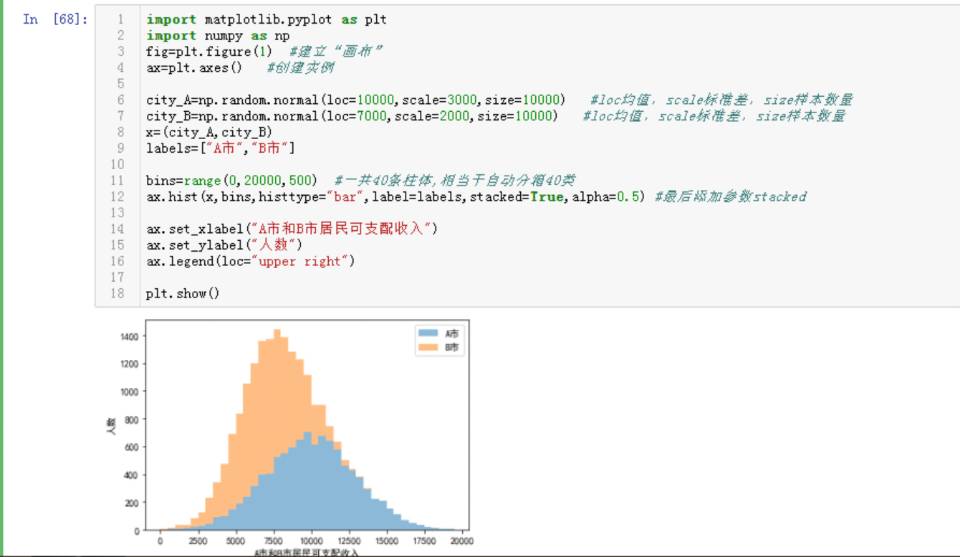Click the "人数" y-axis label on plot
960x557 pixels.
[112, 425]
